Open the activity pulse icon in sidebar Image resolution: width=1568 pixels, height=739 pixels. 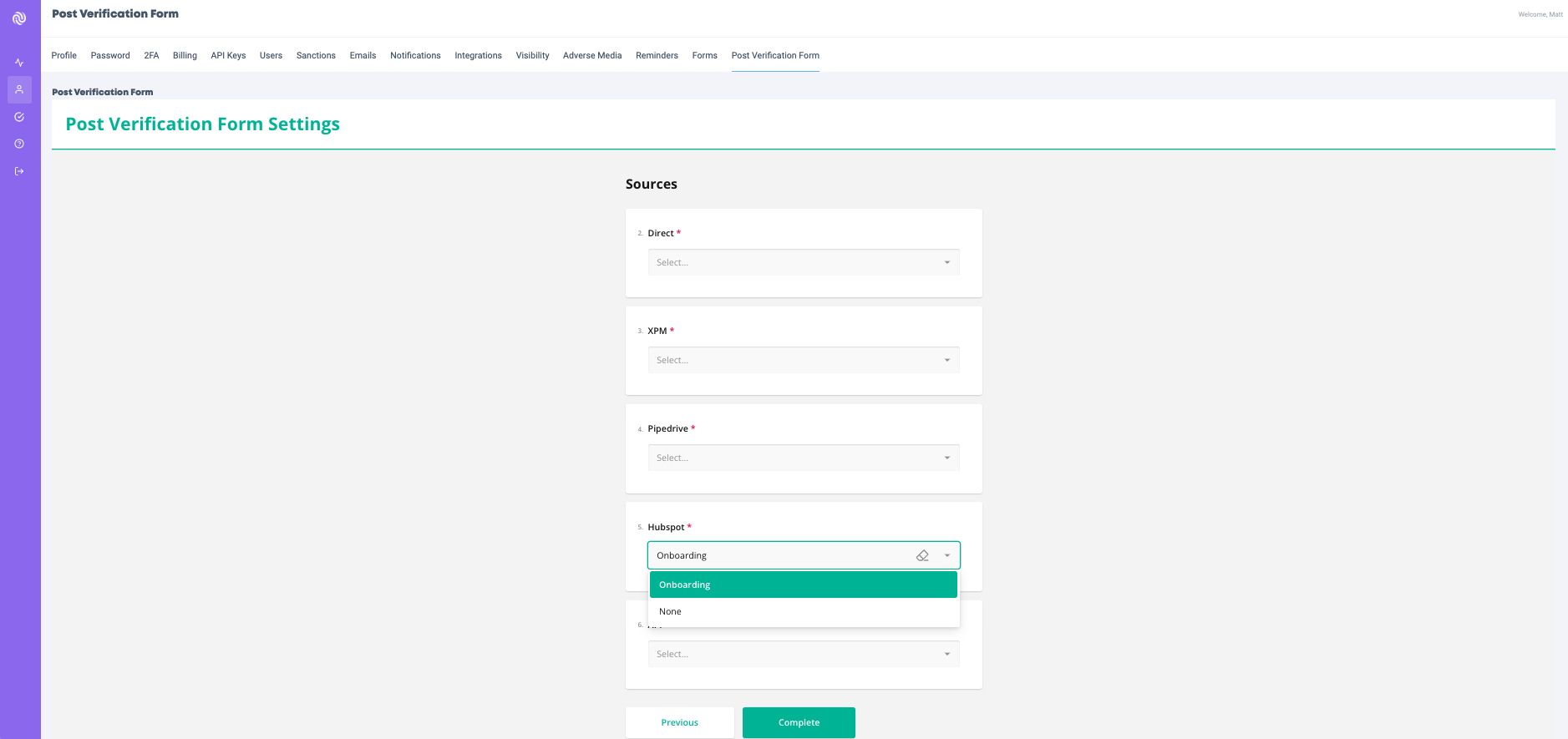[19, 63]
